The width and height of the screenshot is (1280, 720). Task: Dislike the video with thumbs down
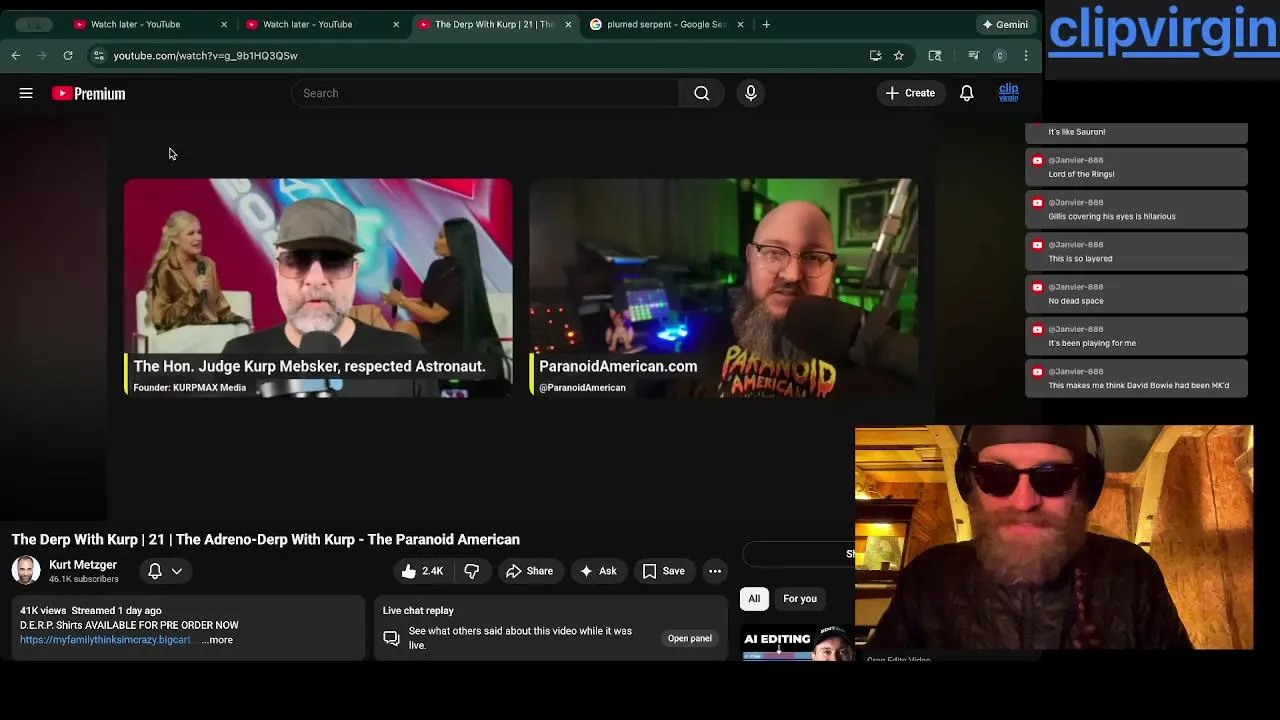(472, 571)
